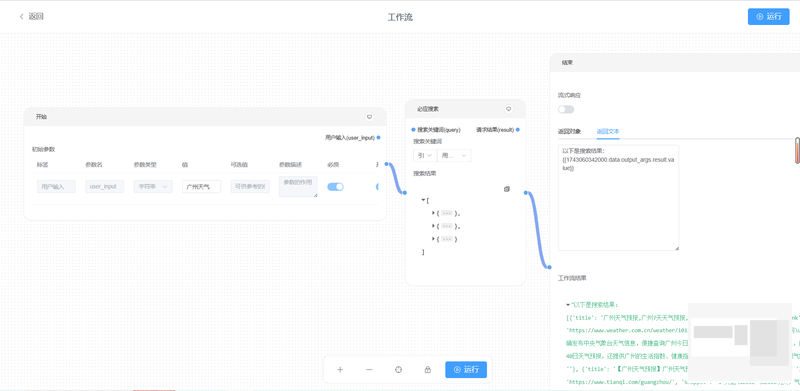Click the 返回文本 template textarea
This screenshot has height=391, width=800.
(618, 198)
